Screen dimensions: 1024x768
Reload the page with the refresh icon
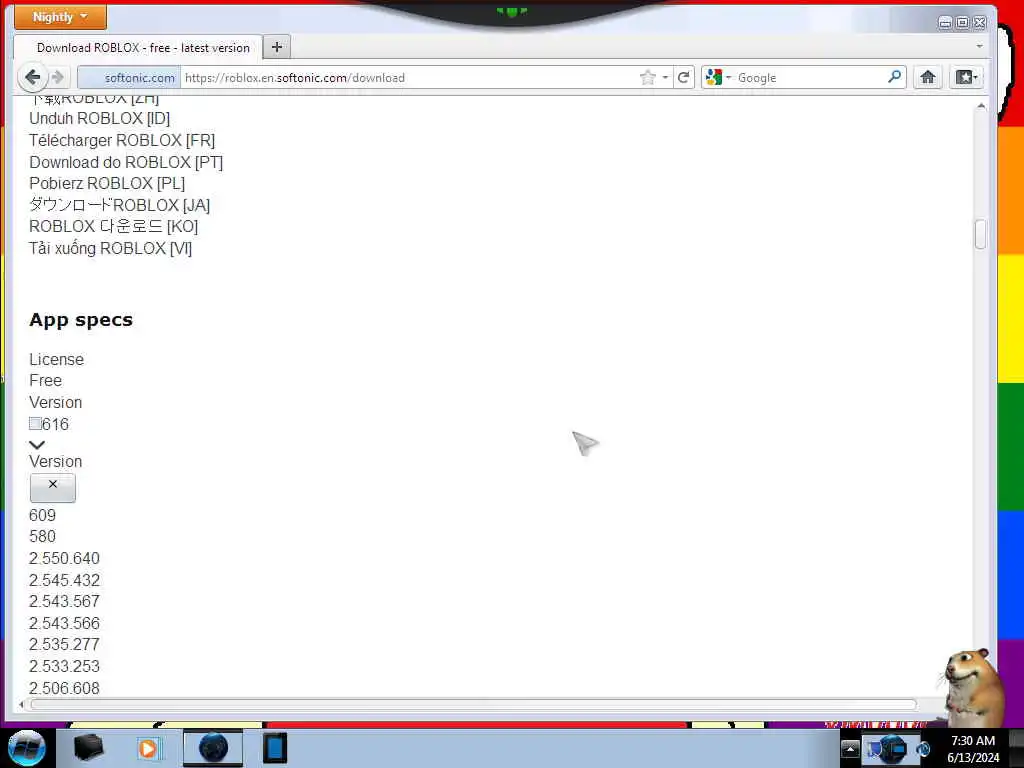tap(684, 77)
